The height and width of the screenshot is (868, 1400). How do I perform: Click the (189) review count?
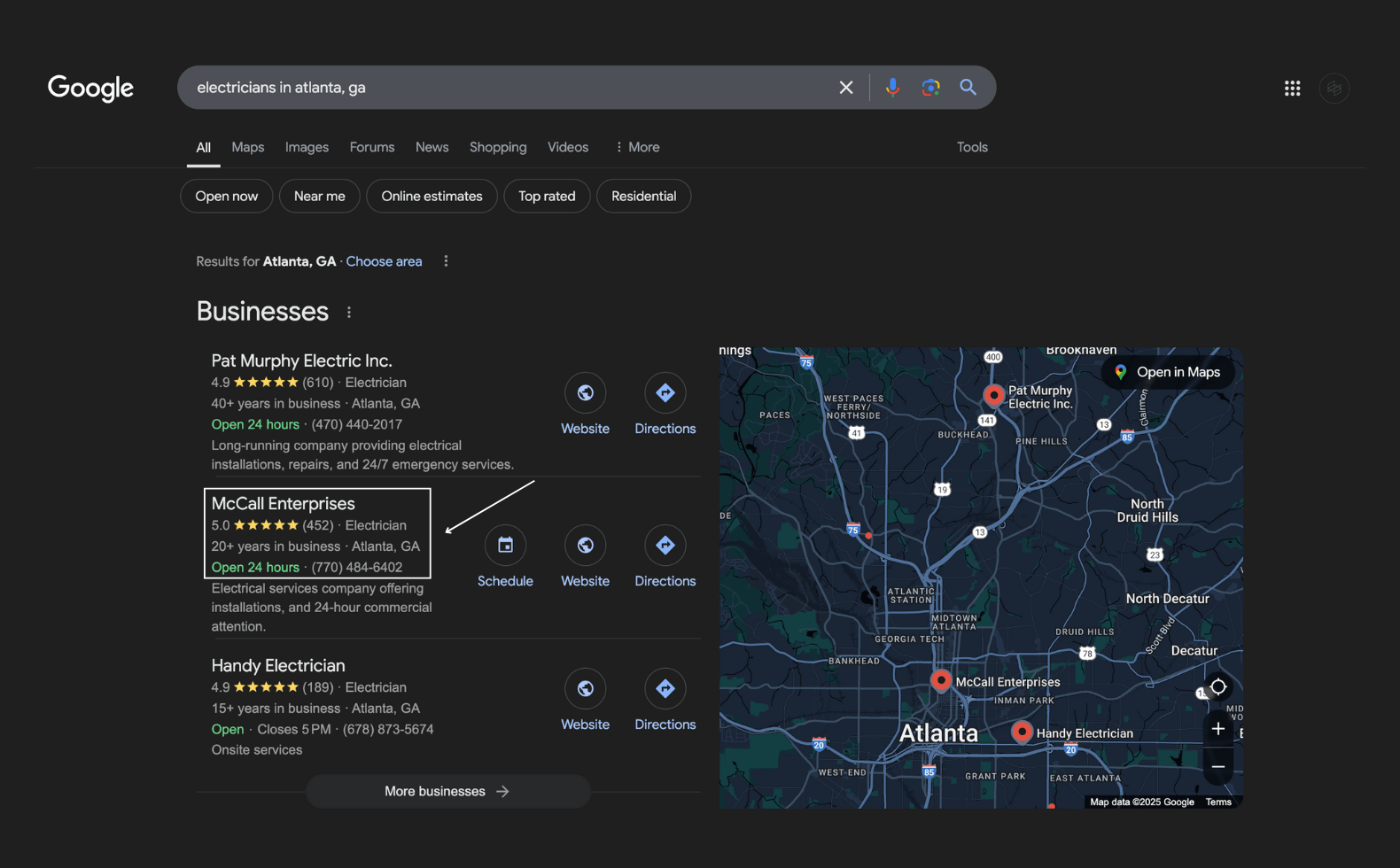318,687
